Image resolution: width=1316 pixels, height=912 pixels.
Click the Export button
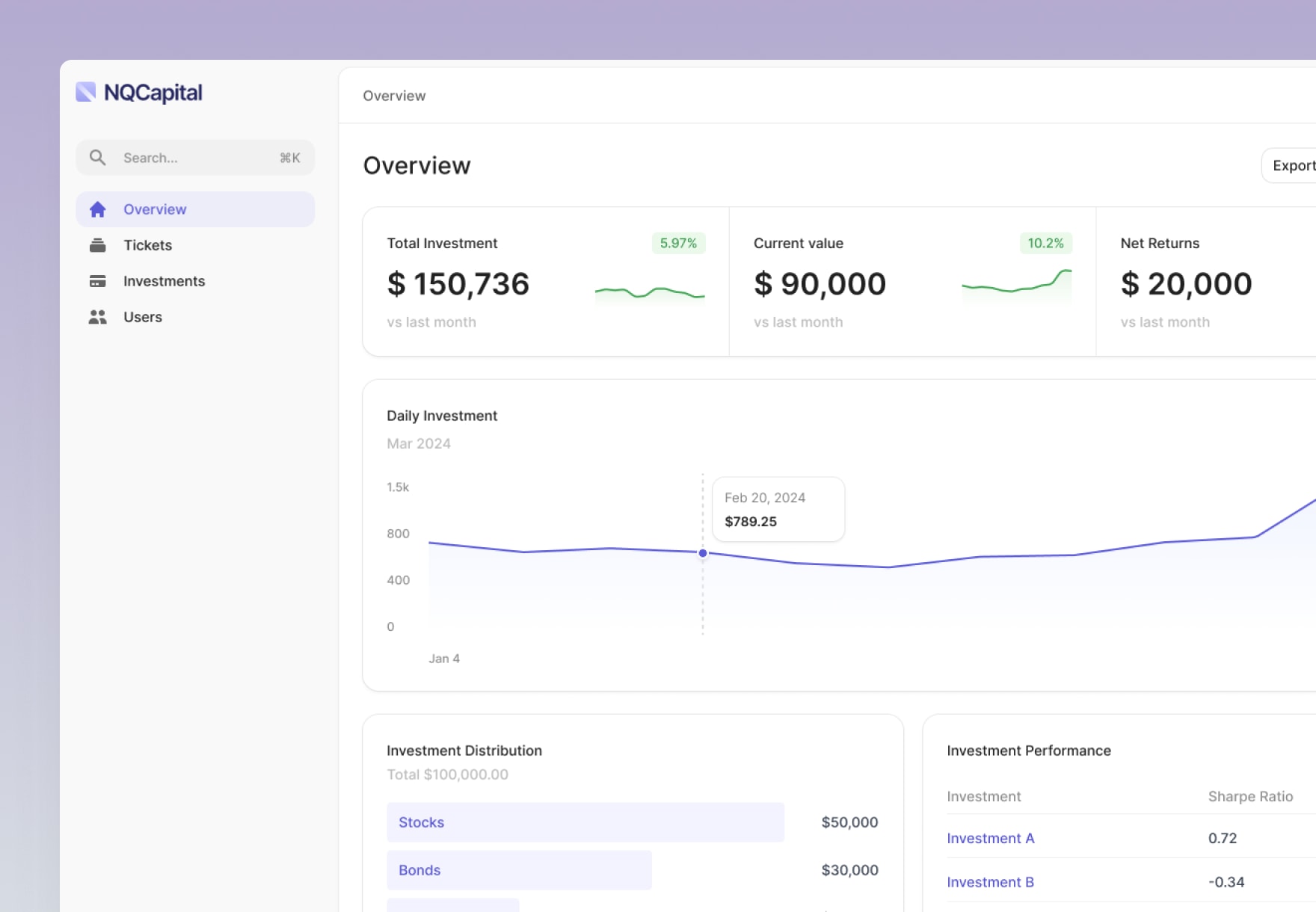point(1290,165)
